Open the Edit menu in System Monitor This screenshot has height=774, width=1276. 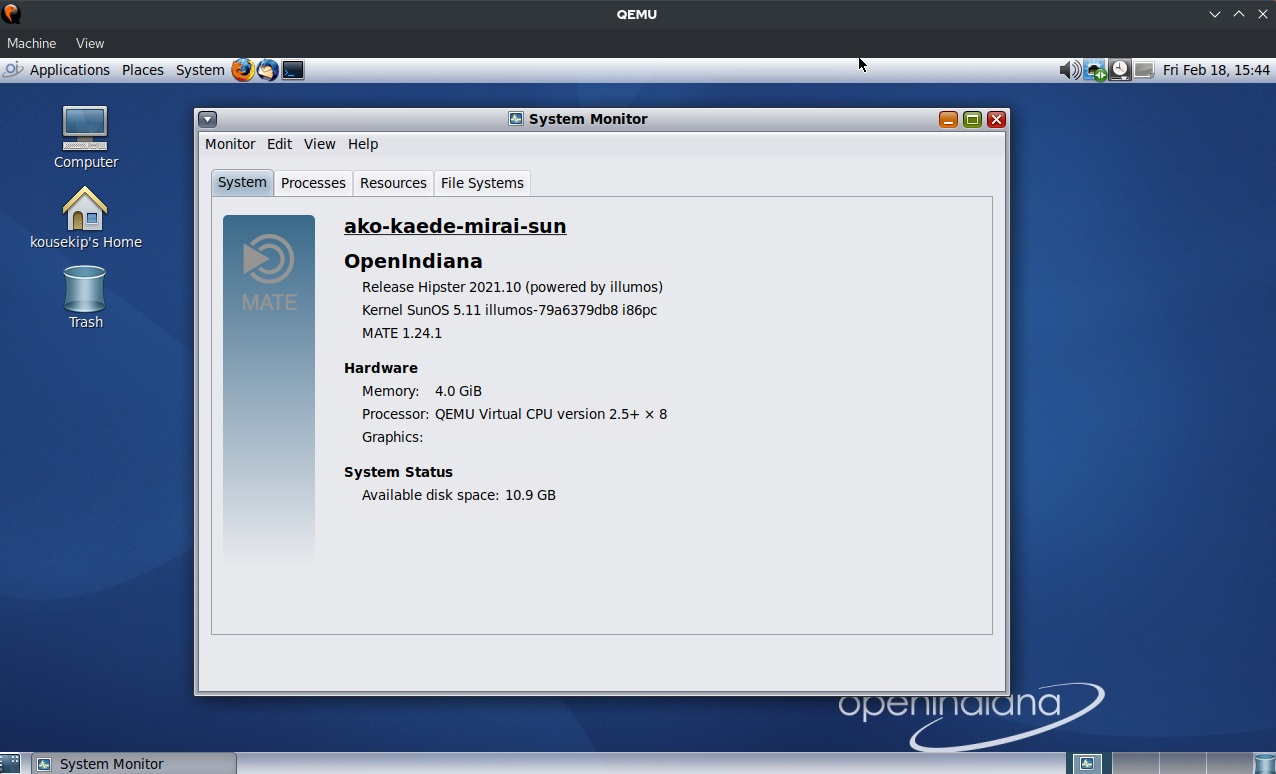[279, 144]
